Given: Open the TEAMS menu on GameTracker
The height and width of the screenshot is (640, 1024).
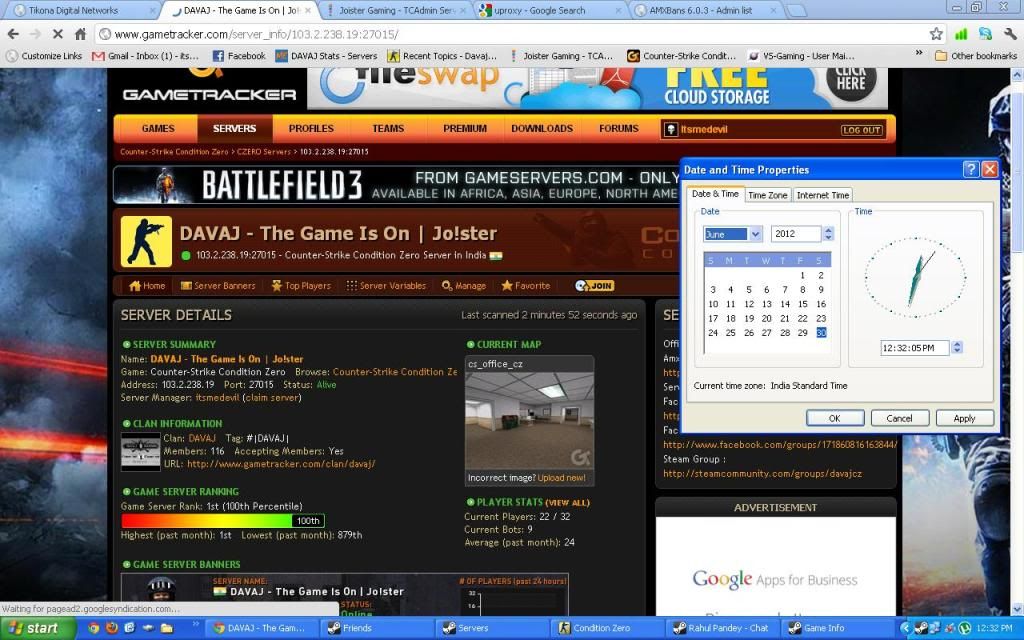Looking at the screenshot, I should coord(388,129).
